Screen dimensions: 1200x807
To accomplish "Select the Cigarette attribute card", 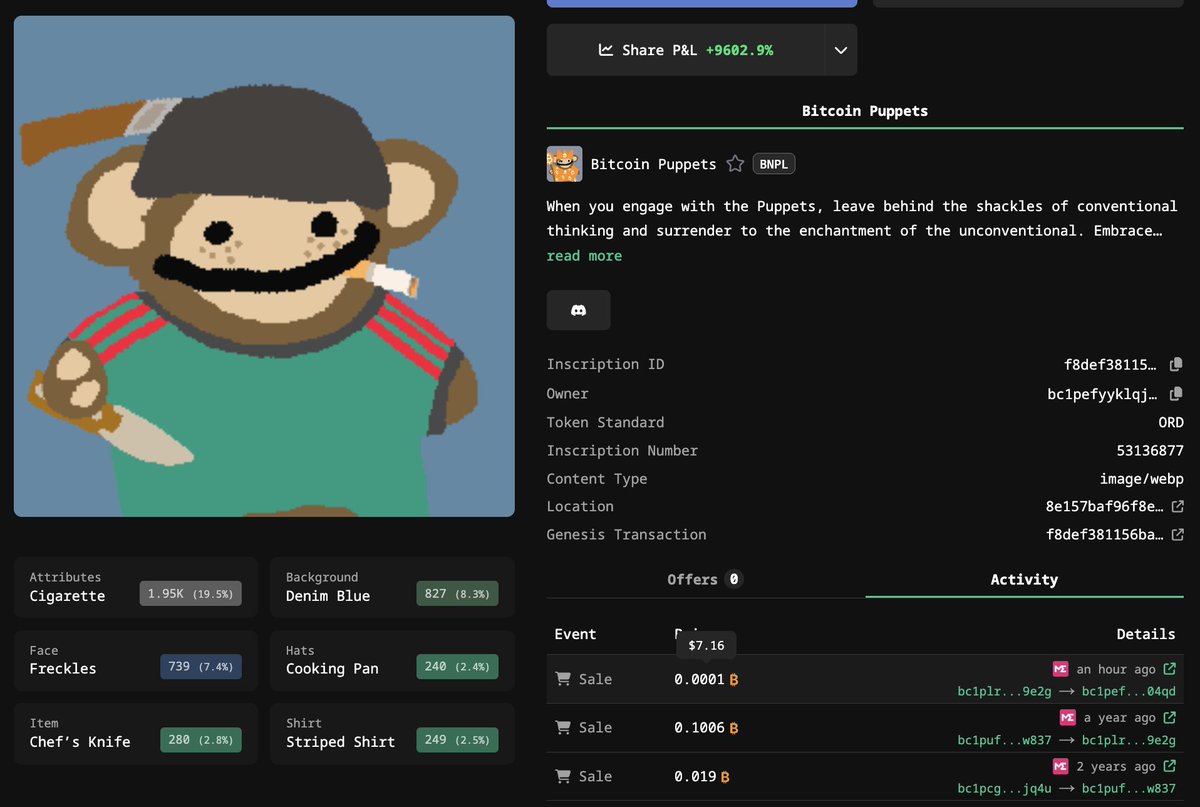I will [135, 587].
